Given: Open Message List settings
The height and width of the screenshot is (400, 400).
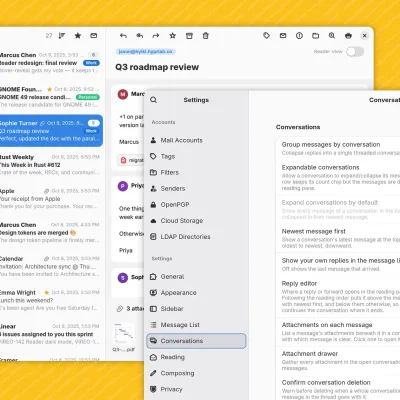Looking at the screenshot, I should 196,325.
